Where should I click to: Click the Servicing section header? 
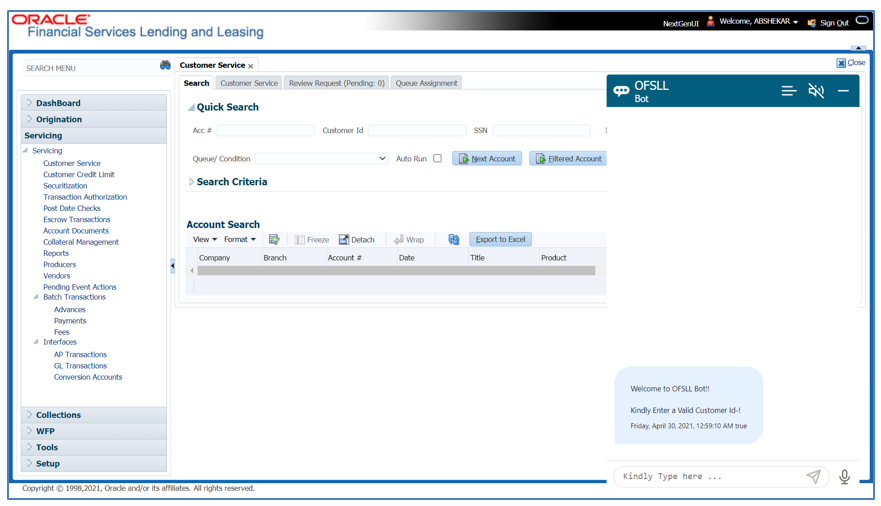[94, 135]
